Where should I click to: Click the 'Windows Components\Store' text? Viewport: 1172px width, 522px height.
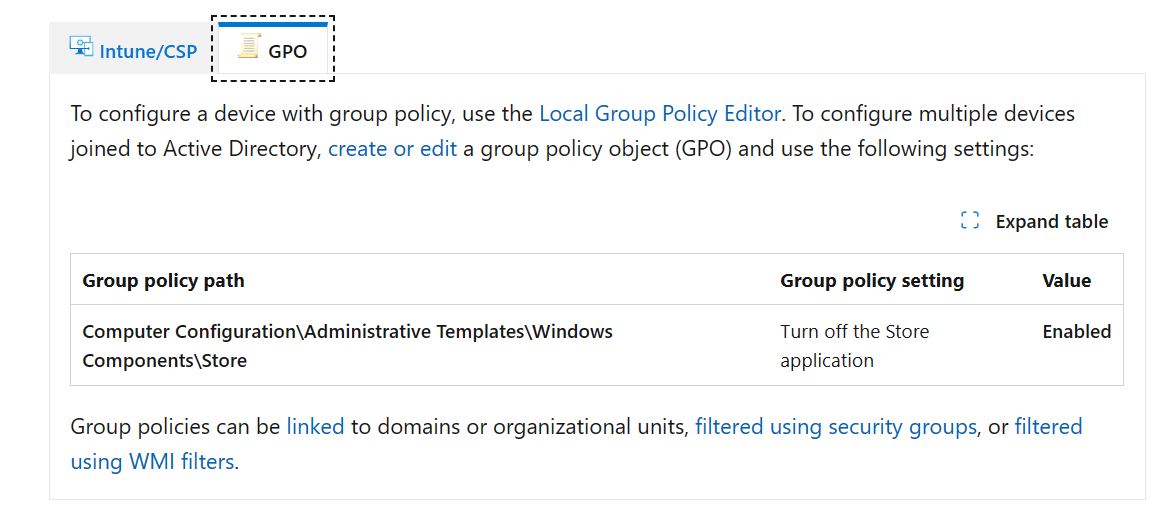pos(348,346)
